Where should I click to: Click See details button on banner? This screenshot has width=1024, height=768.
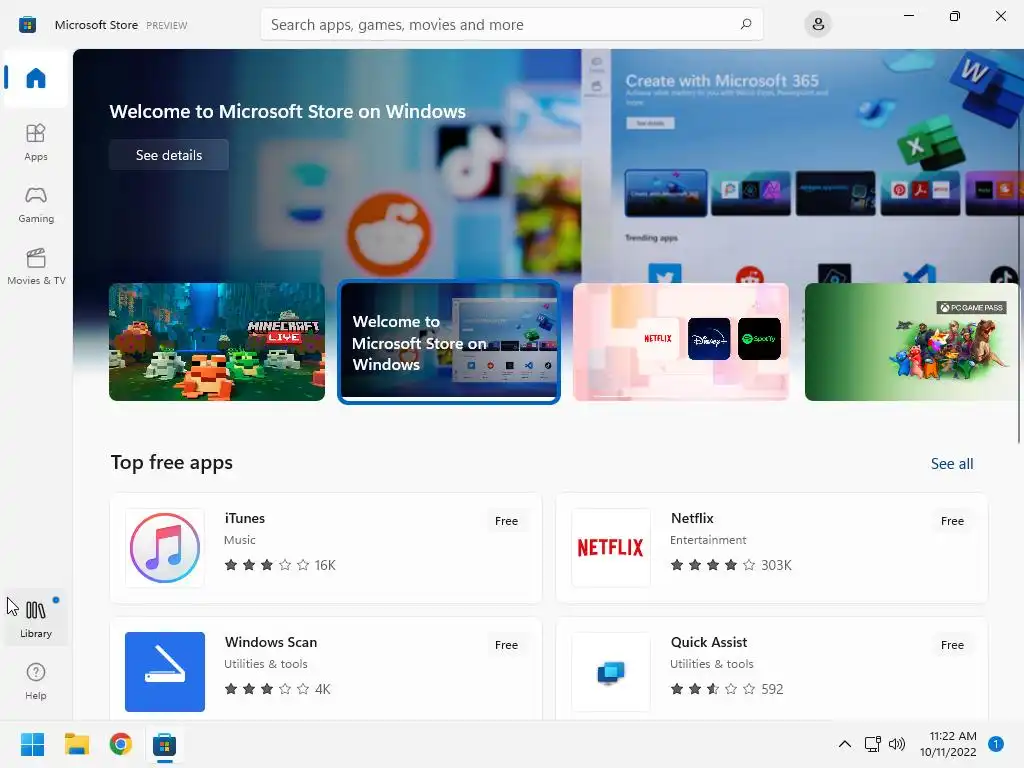(x=168, y=155)
